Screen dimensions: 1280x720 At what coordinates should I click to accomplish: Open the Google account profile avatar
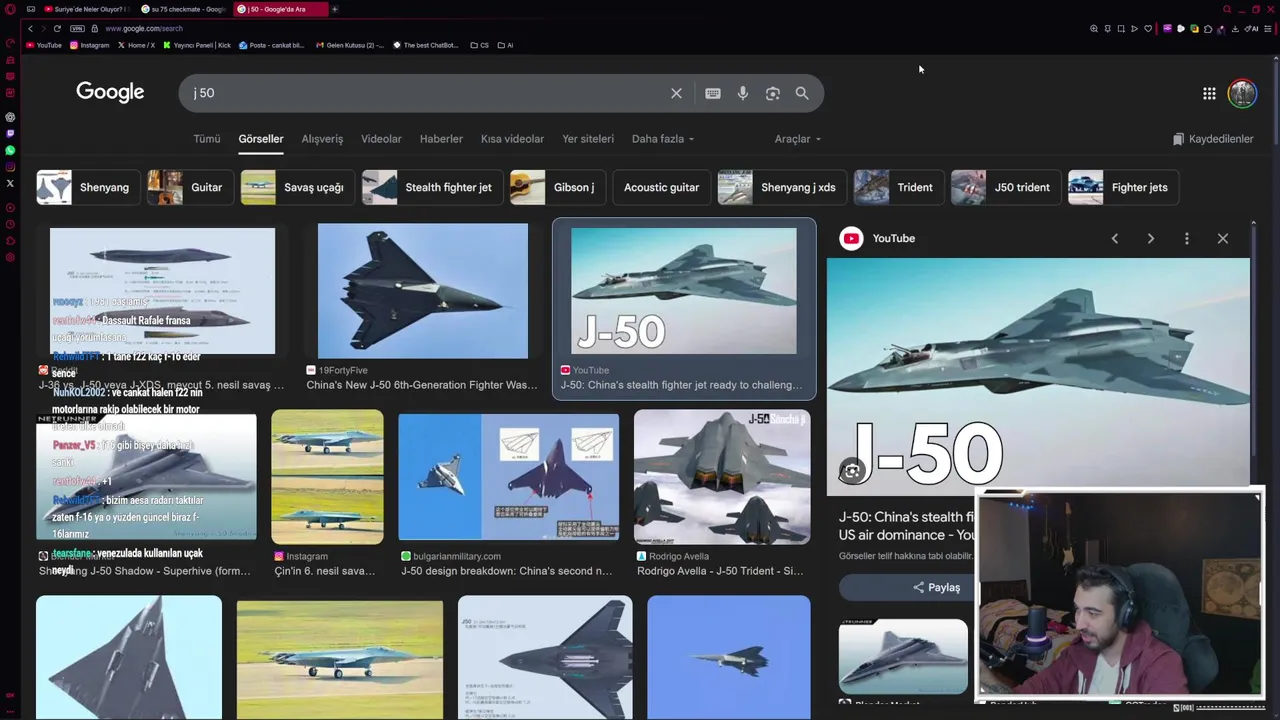tap(1242, 93)
